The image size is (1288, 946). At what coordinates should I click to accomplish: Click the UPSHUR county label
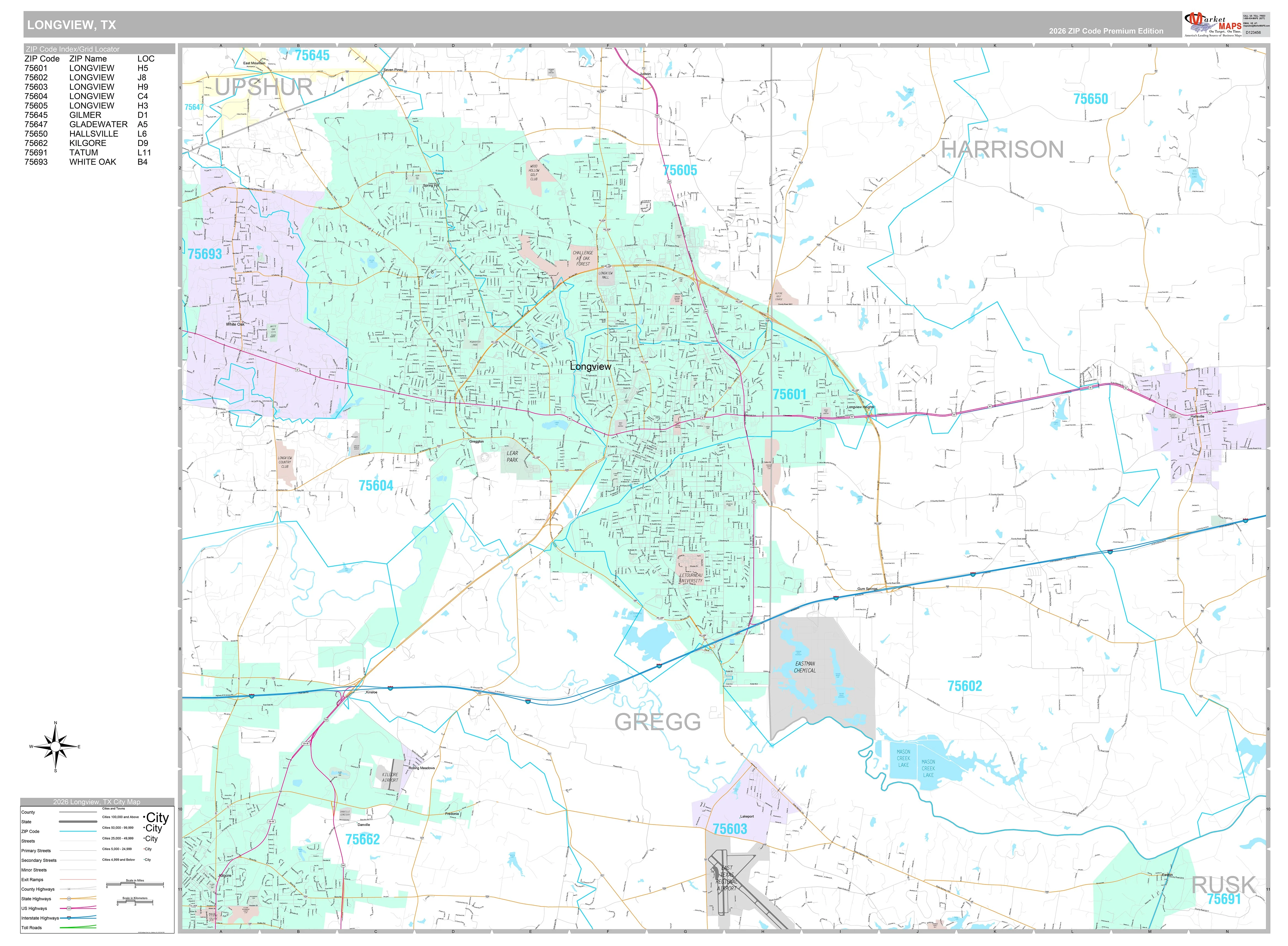pyautogui.click(x=263, y=87)
